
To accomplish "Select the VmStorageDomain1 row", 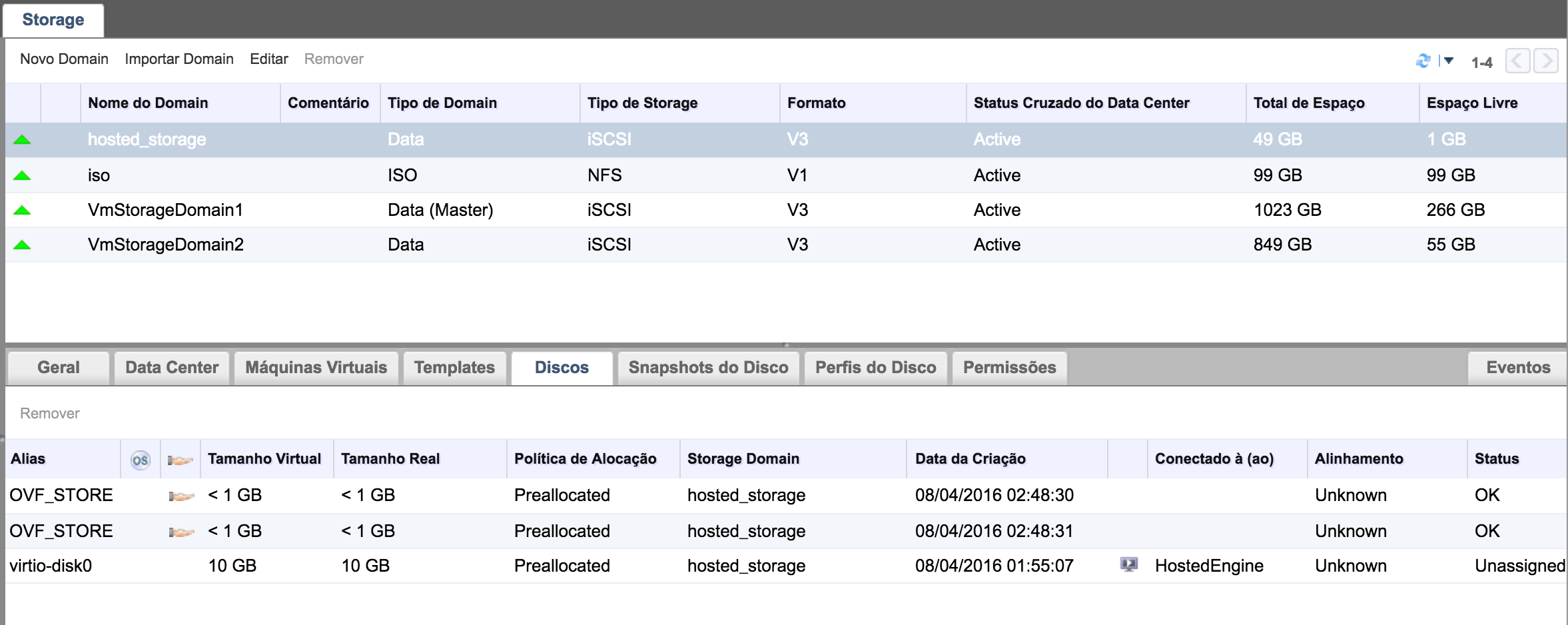I will [165, 210].
